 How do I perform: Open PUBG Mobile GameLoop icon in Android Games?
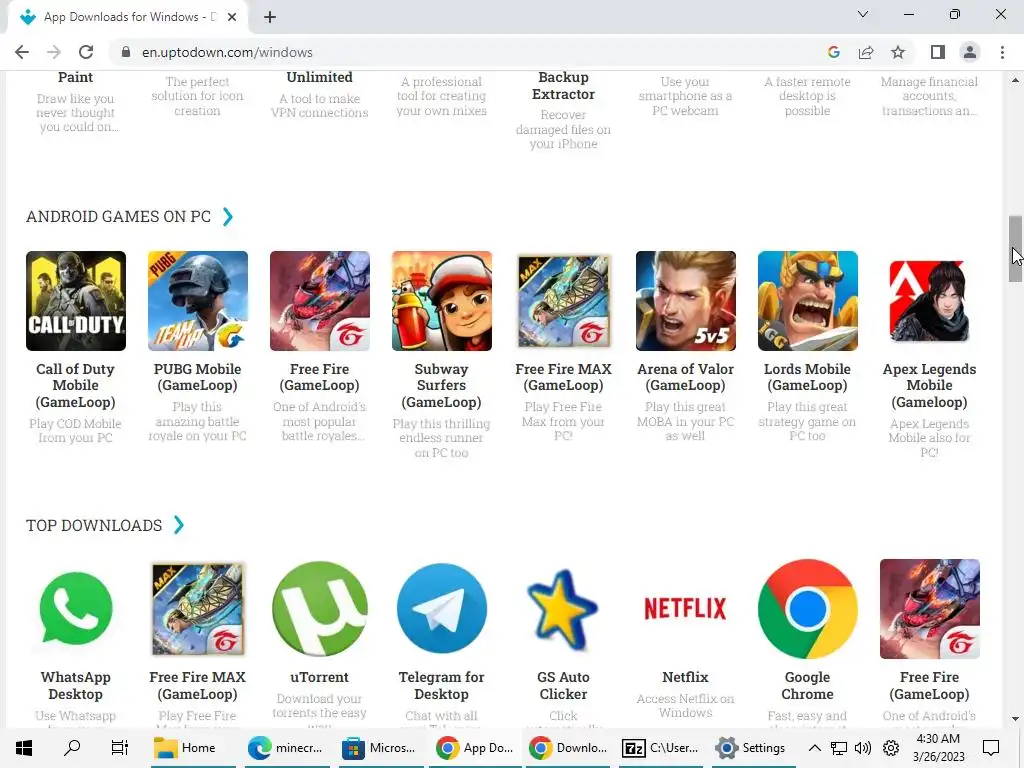pyautogui.click(x=198, y=300)
